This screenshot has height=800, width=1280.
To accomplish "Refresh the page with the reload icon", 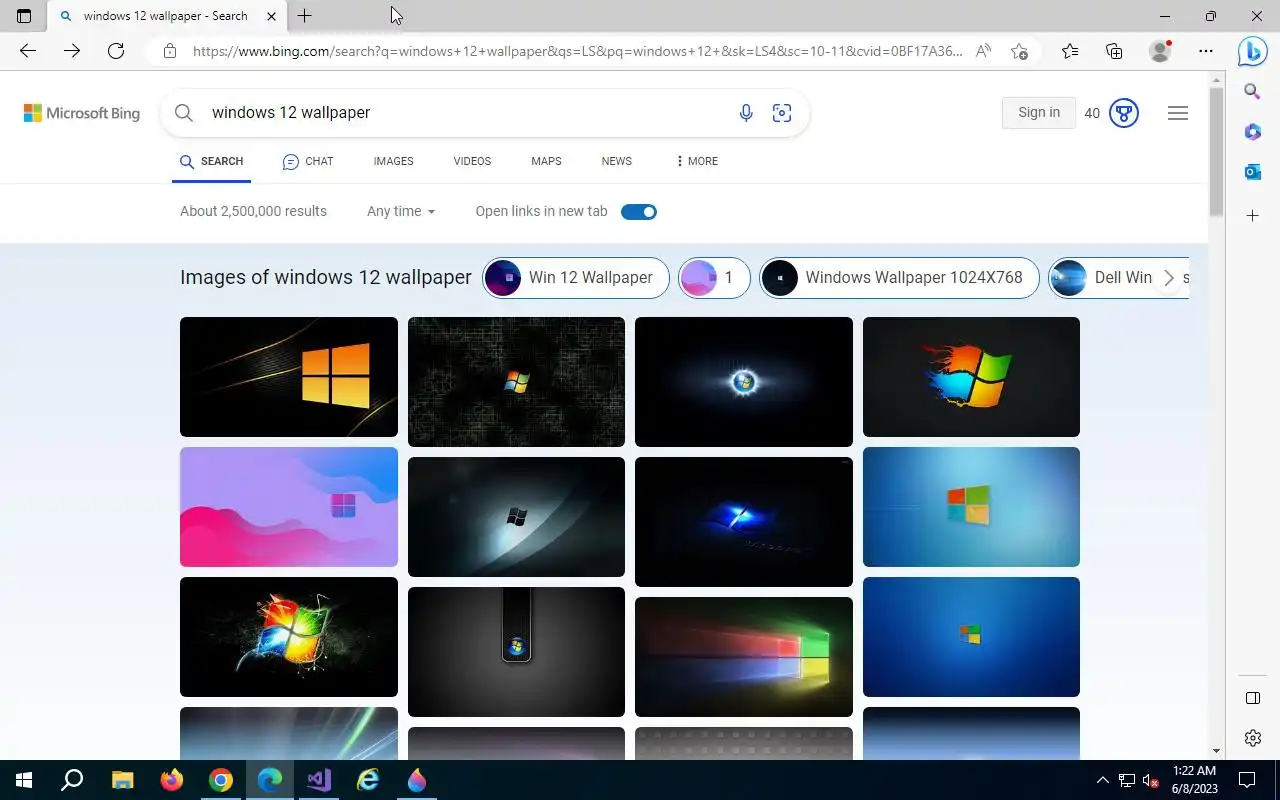I will coord(116,51).
